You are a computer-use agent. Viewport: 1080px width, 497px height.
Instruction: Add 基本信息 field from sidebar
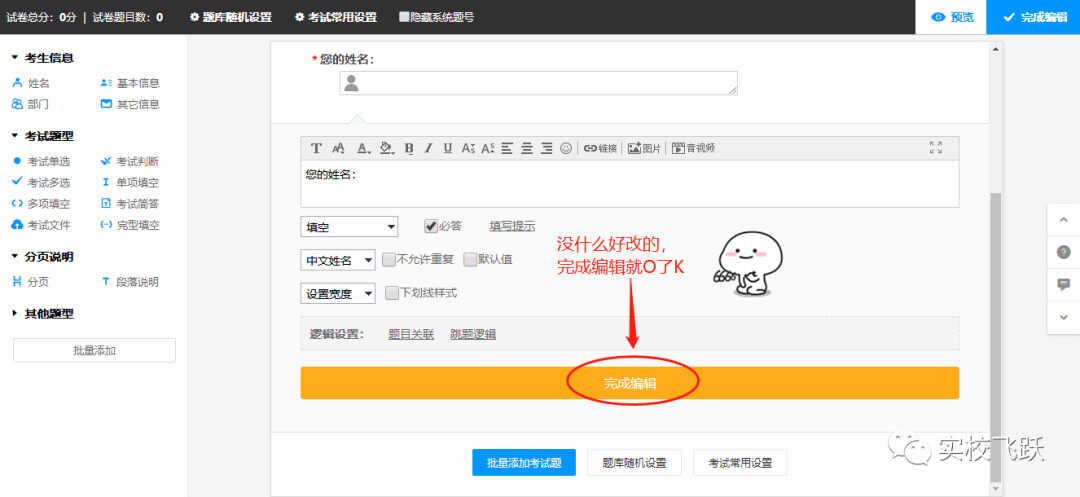click(130, 83)
